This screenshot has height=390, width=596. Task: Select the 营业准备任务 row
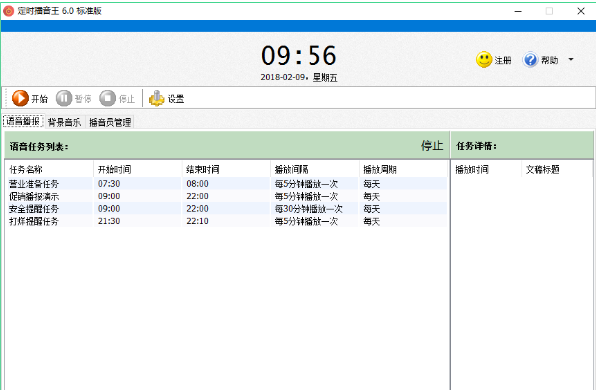pyautogui.click(x=227, y=184)
